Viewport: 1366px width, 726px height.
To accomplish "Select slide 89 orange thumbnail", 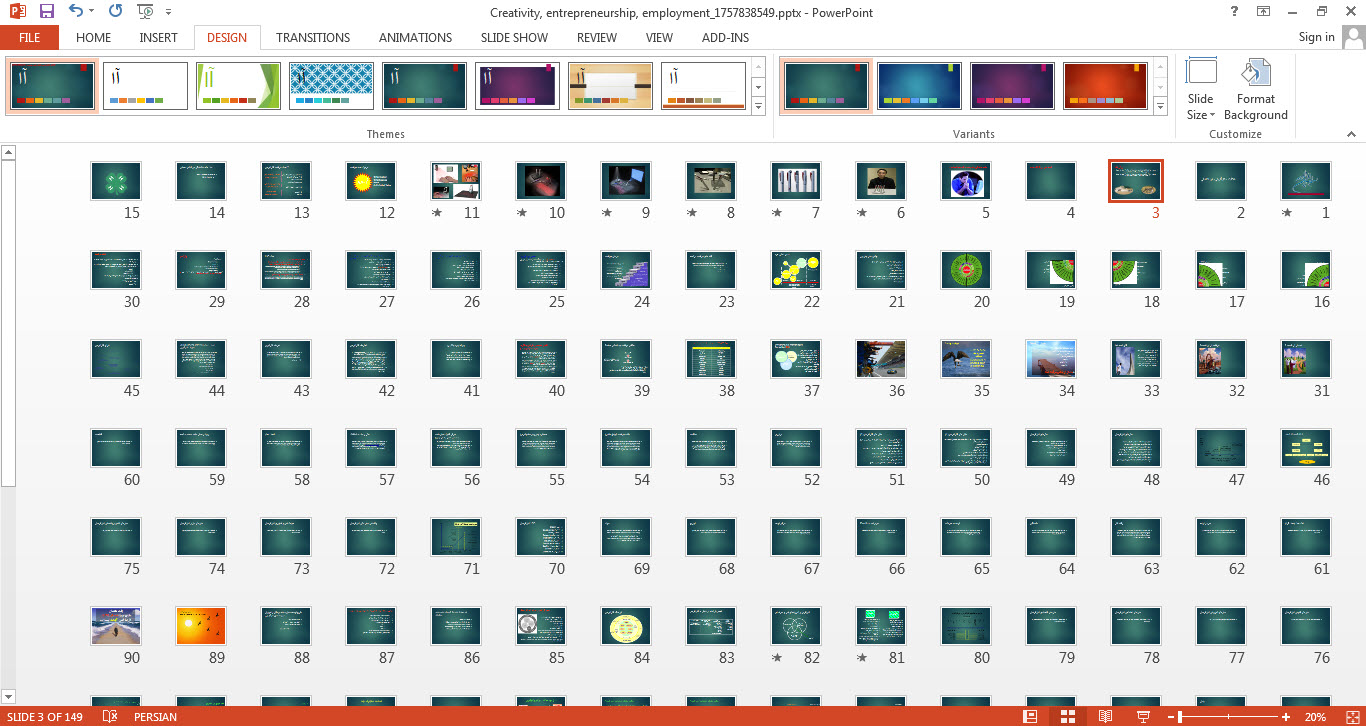I will pyautogui.click(x=201, y=626).
